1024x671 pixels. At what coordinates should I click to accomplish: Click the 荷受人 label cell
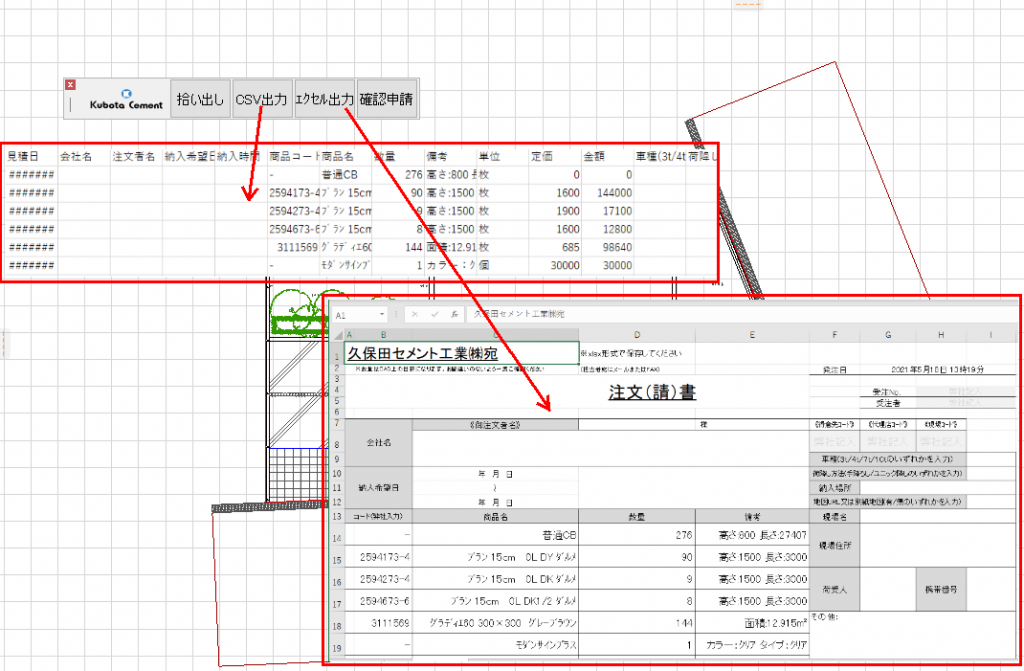835,589
